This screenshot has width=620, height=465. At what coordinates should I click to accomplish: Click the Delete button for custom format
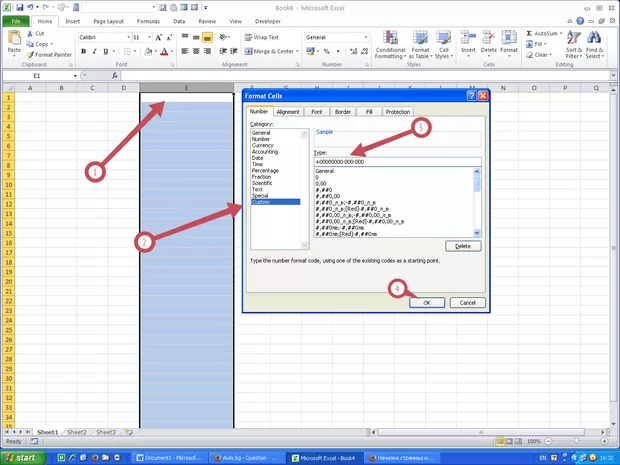pos(462,245)
